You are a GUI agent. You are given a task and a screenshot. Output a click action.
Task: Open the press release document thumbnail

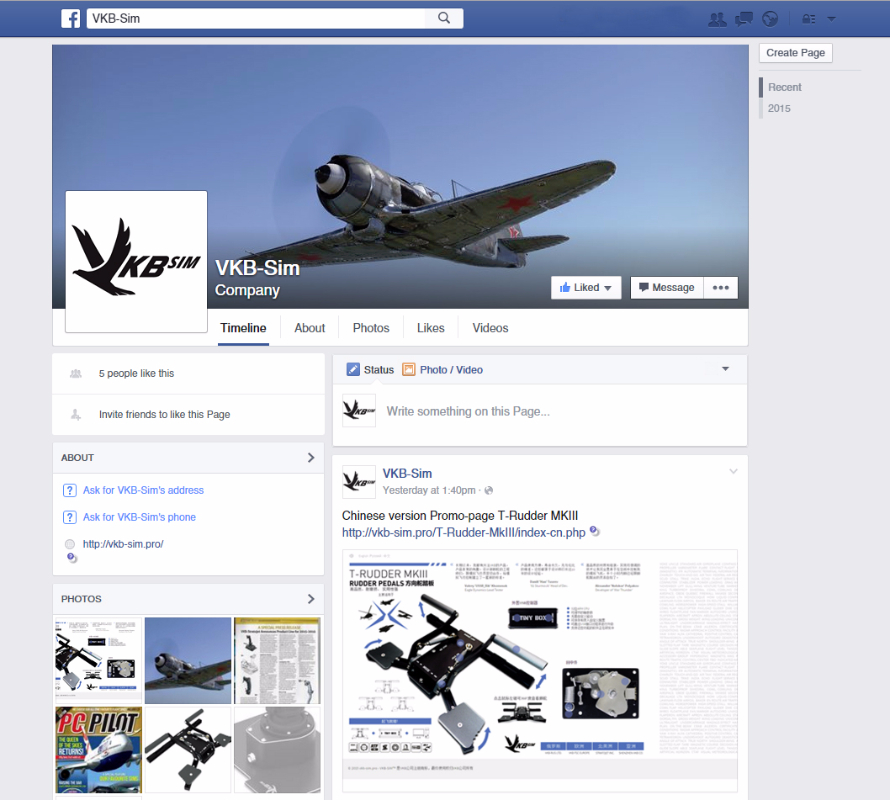pos(278,660)
